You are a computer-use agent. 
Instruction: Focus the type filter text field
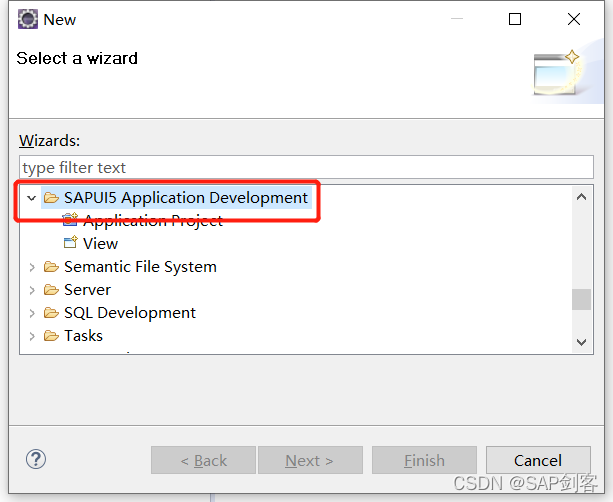coord(306,167)
